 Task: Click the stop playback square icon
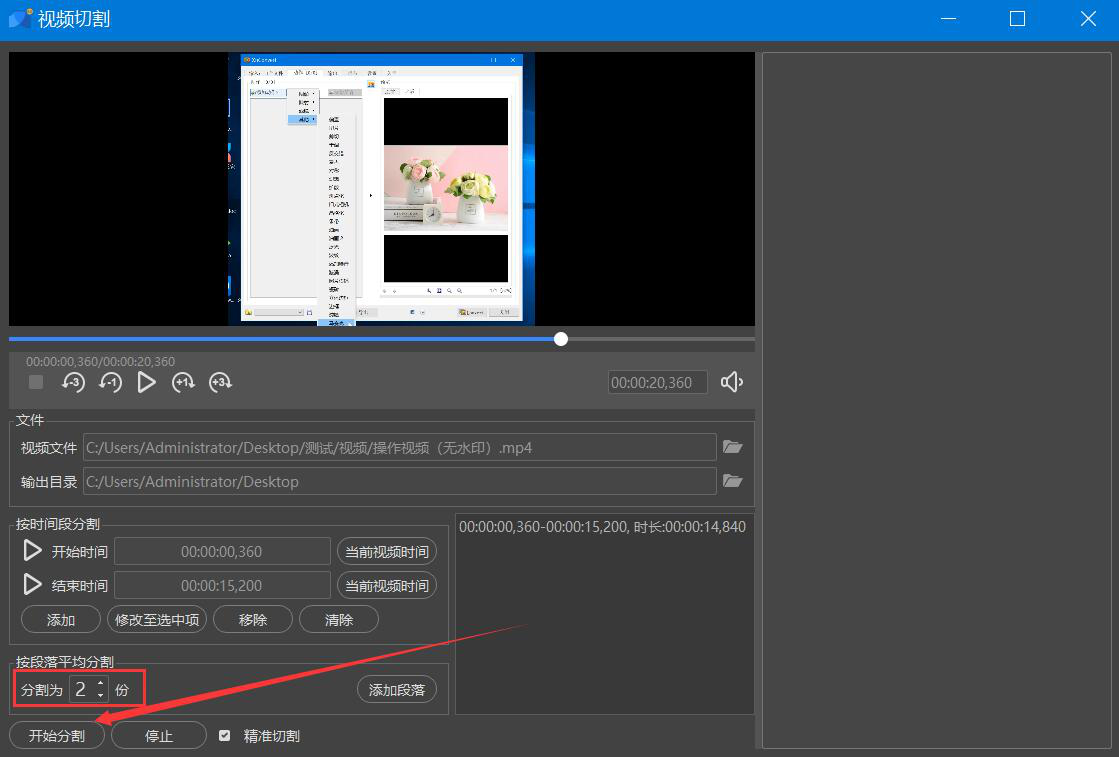tap(36, 382)
